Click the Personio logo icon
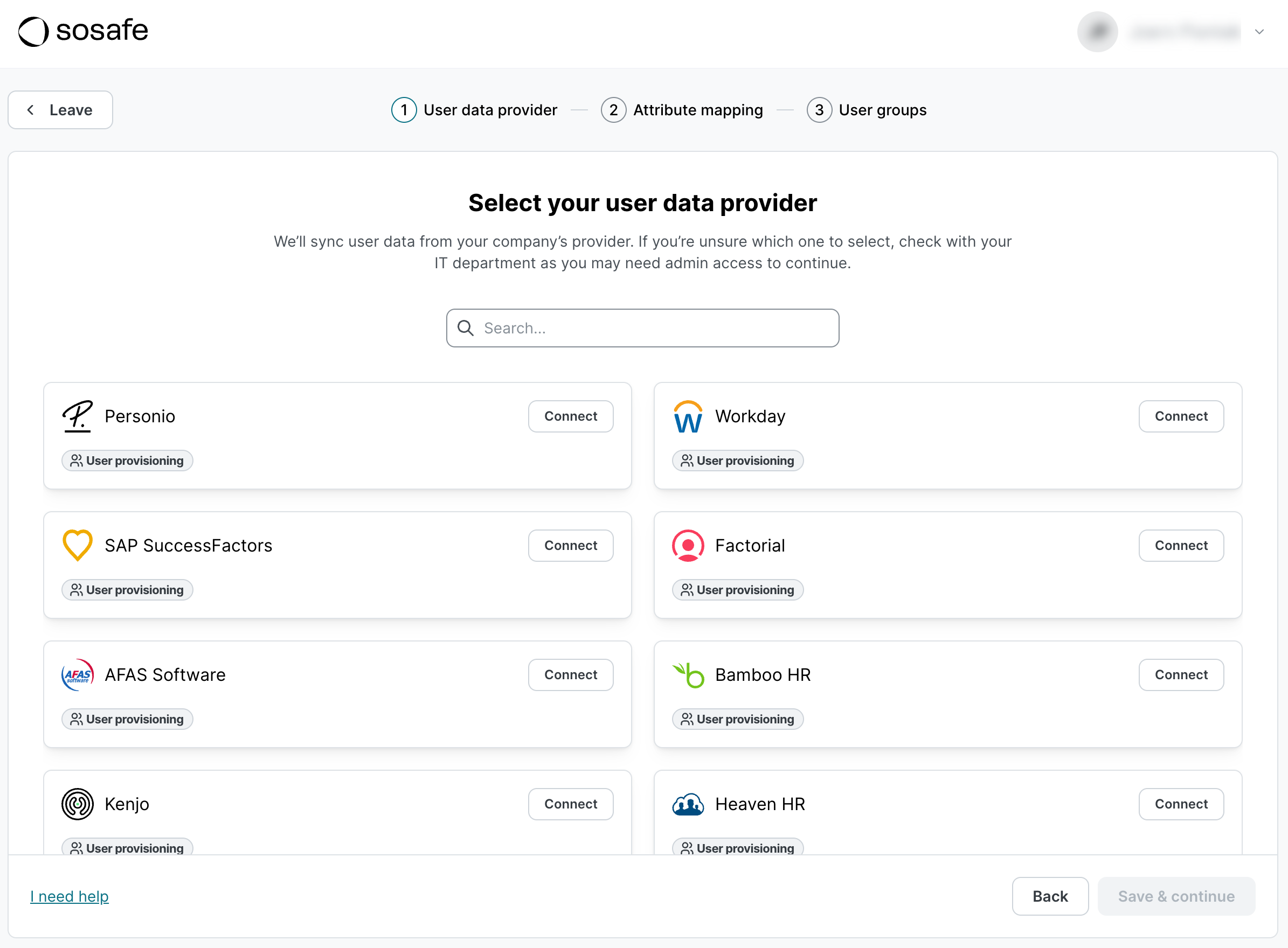Viewport: 1288px width, 948px height. coord(77,416)
